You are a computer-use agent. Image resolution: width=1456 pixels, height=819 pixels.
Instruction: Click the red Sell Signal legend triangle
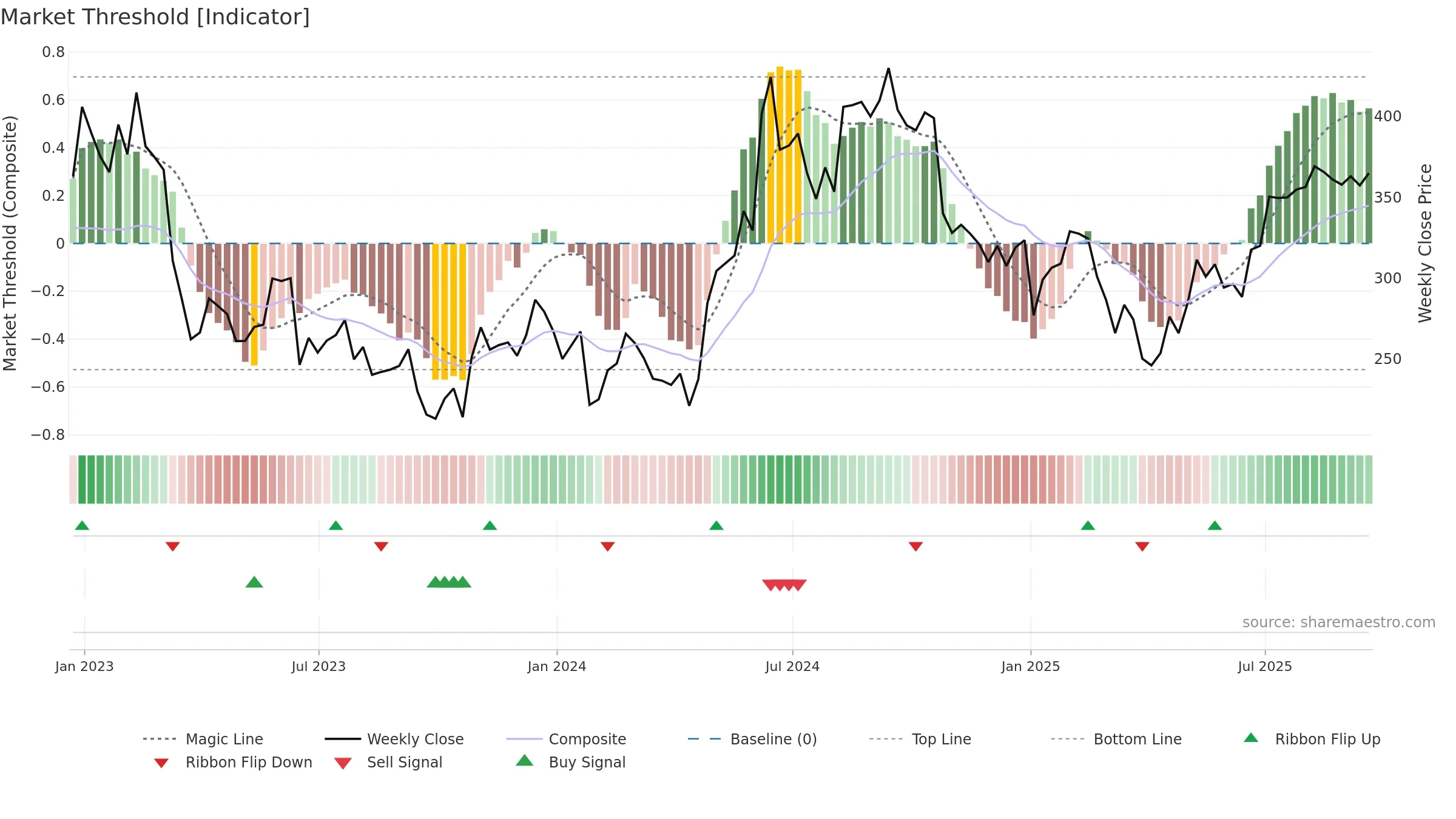[343, 763]
